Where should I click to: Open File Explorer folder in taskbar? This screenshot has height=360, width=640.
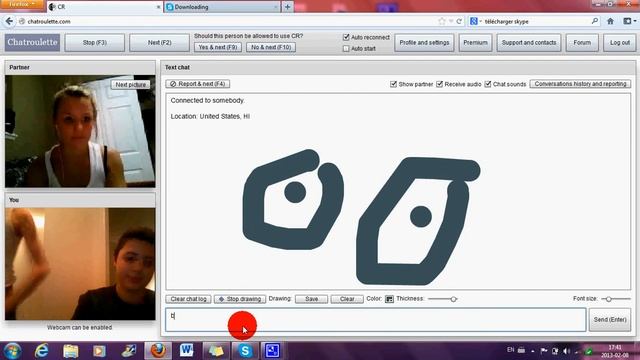[x=71, y=351]
